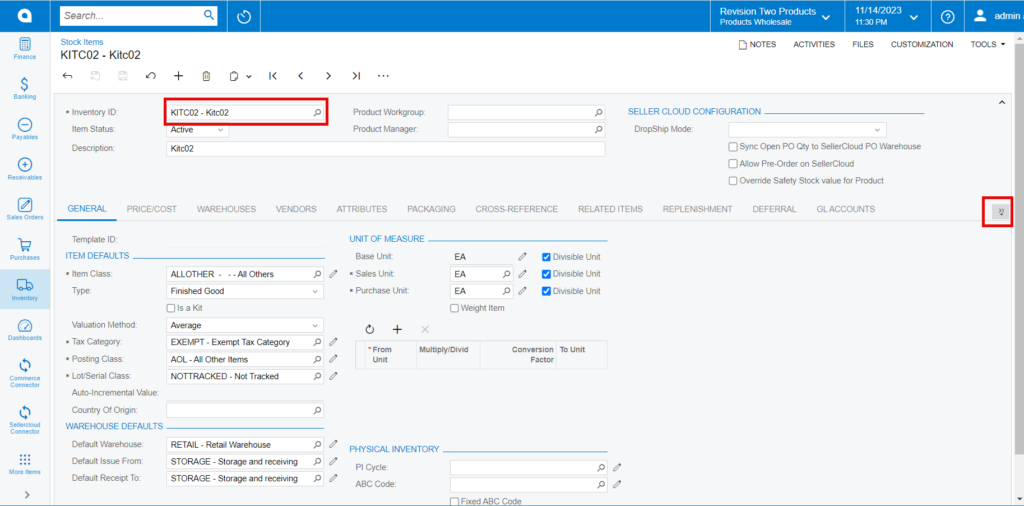This screenshot has width=1024, height=506.
Task: Add a unit conversion row
Action: tap(397, 330)
